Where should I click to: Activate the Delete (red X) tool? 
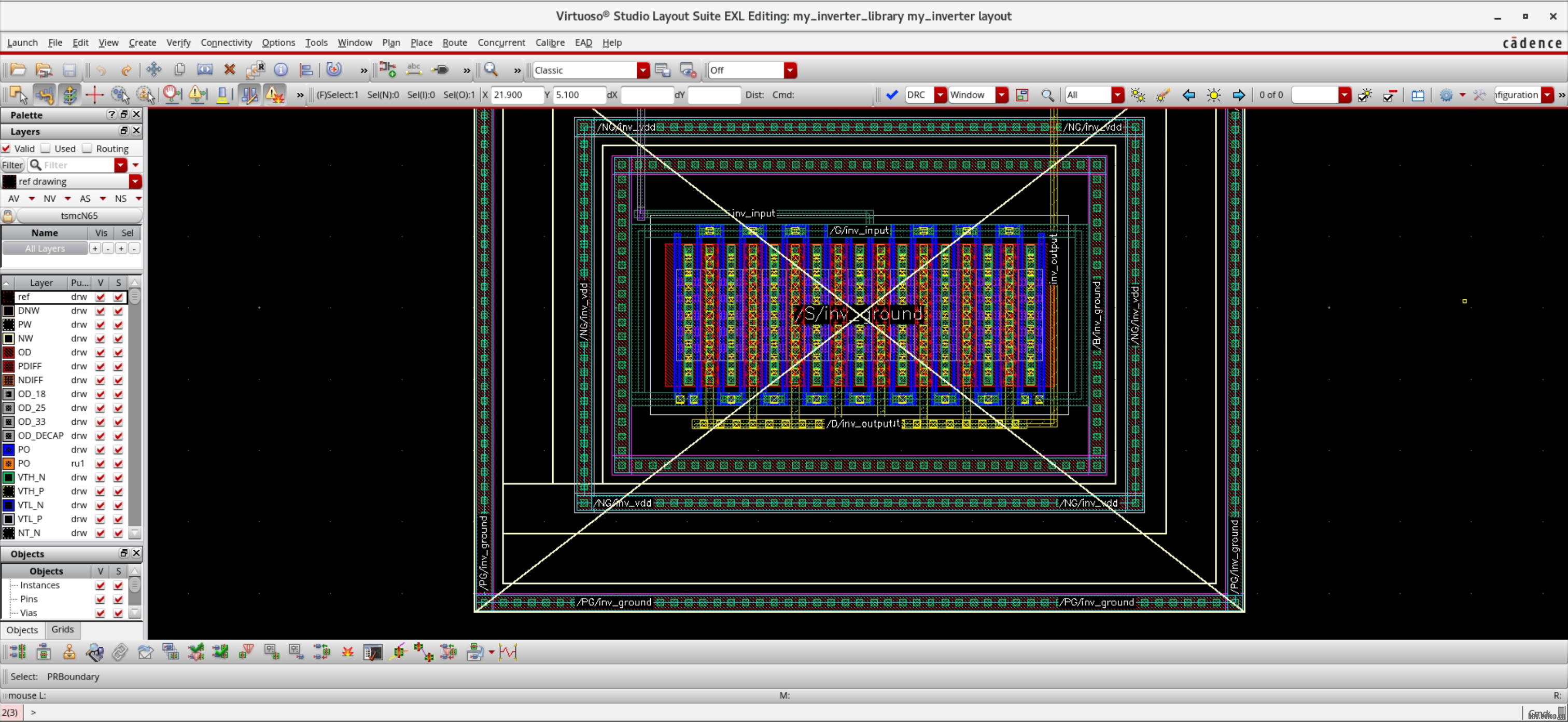230,70
